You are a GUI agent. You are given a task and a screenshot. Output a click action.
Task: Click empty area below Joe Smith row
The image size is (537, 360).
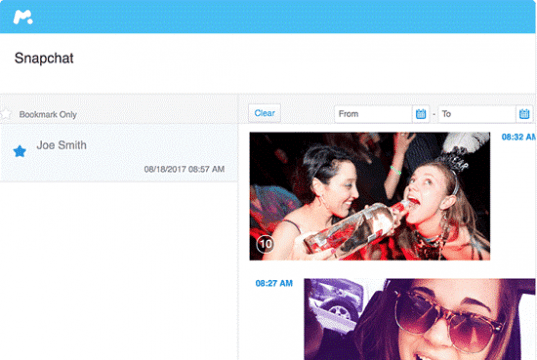pos(119,271)
